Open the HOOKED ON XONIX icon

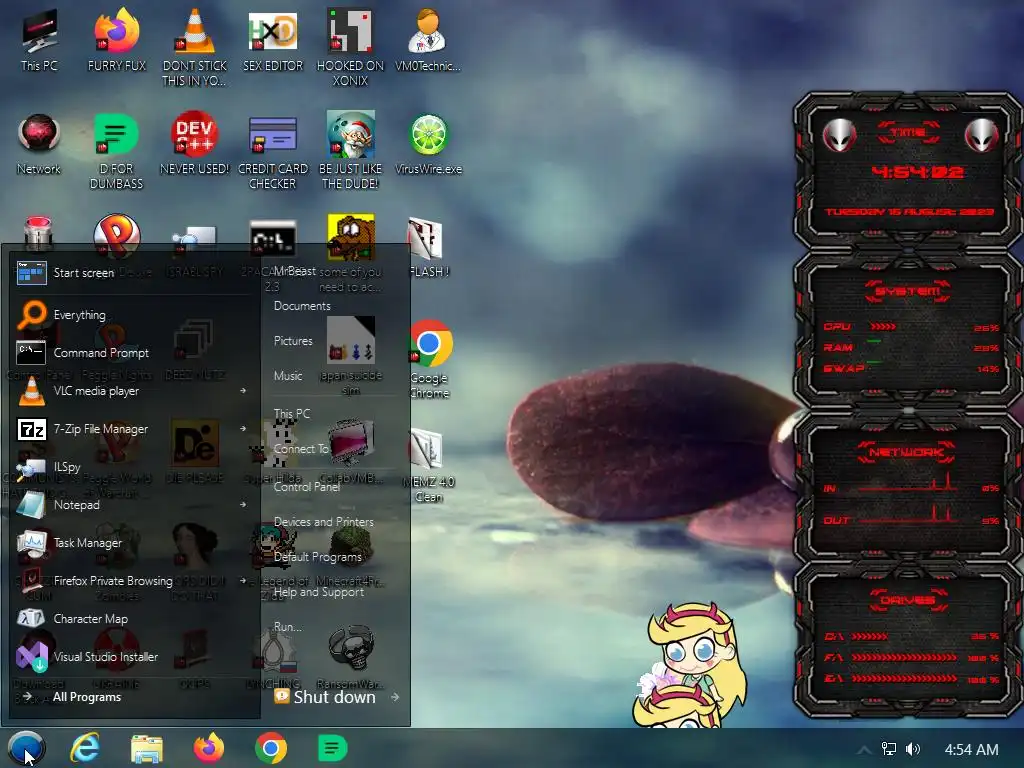[x=350, y=48]
